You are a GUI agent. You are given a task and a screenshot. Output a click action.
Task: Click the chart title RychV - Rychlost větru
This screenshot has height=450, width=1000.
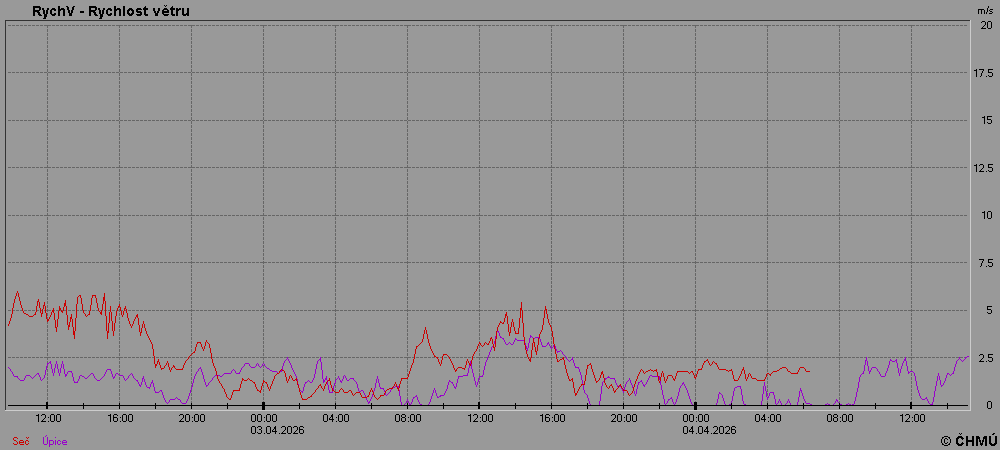coord(111,11)
